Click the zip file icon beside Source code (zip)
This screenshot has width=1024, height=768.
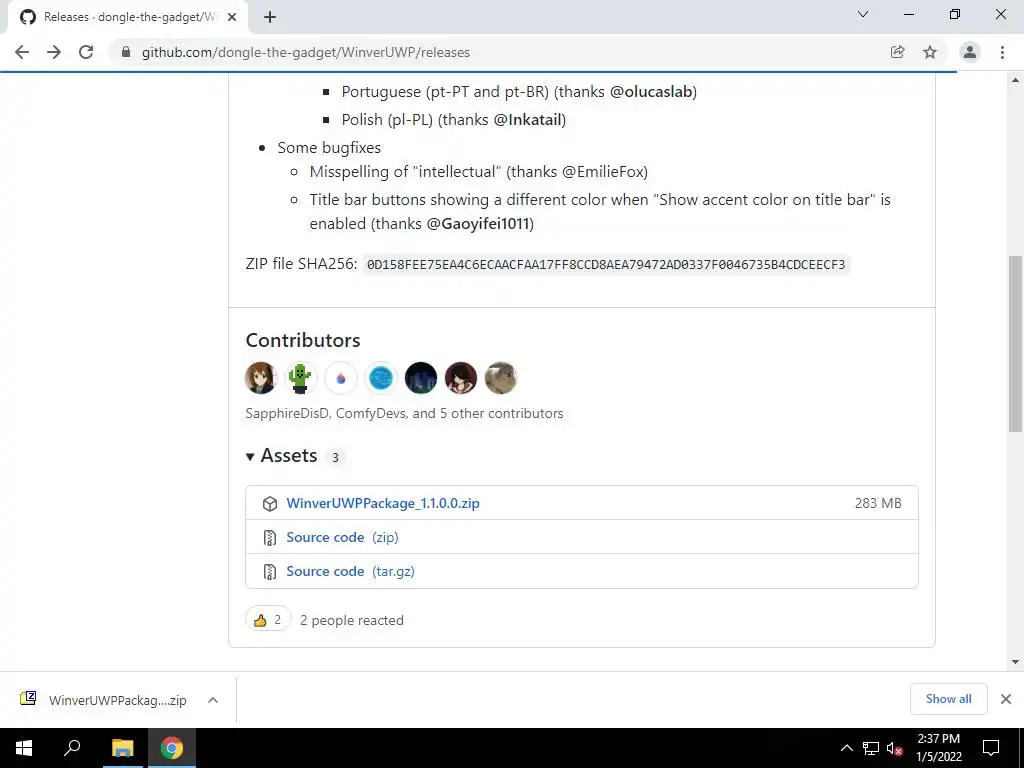[x=270, y=537]
